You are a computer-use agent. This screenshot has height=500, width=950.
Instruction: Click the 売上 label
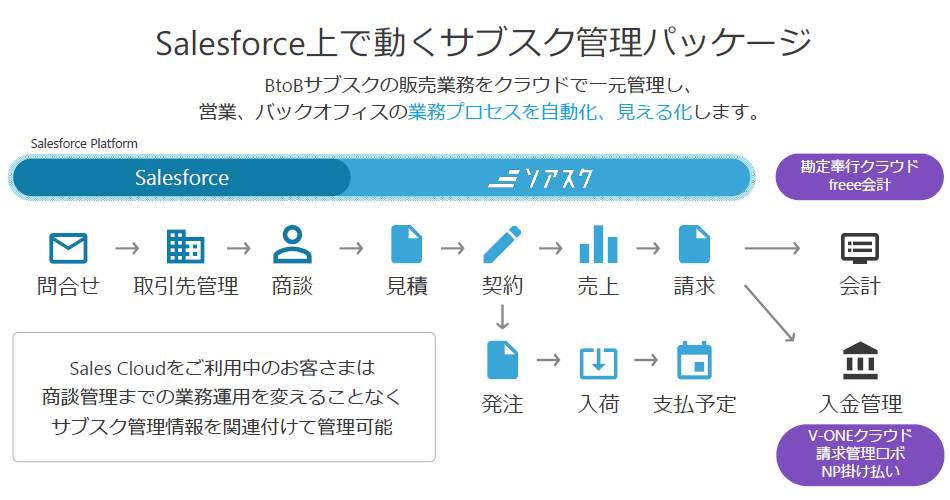pos(599,285)
